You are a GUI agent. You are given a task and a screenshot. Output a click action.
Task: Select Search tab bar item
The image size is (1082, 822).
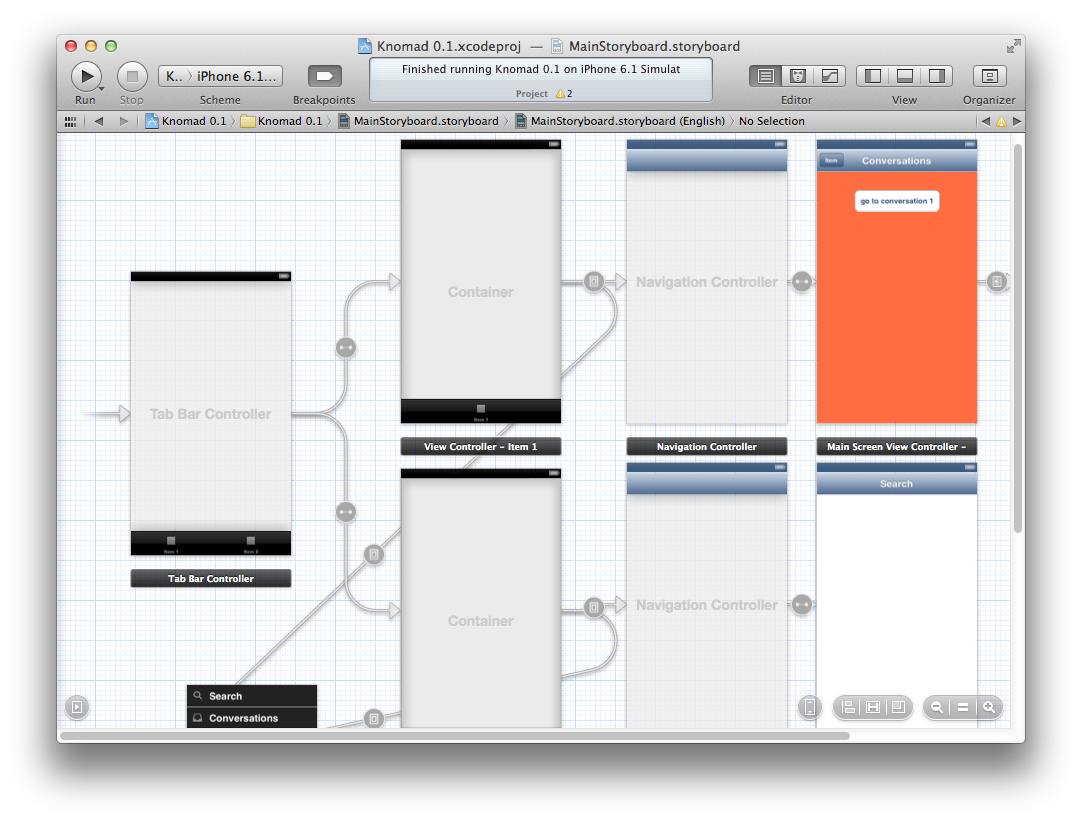252,696
